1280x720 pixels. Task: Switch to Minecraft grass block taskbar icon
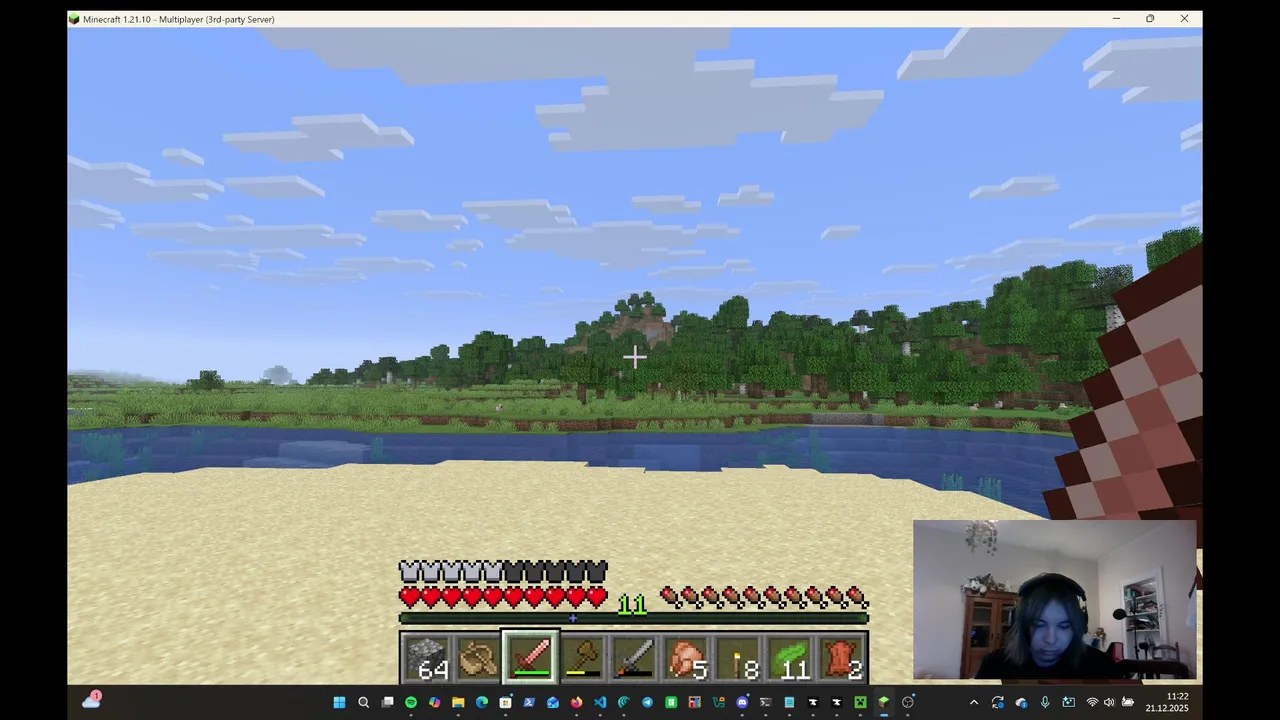(x=883, y=702)
